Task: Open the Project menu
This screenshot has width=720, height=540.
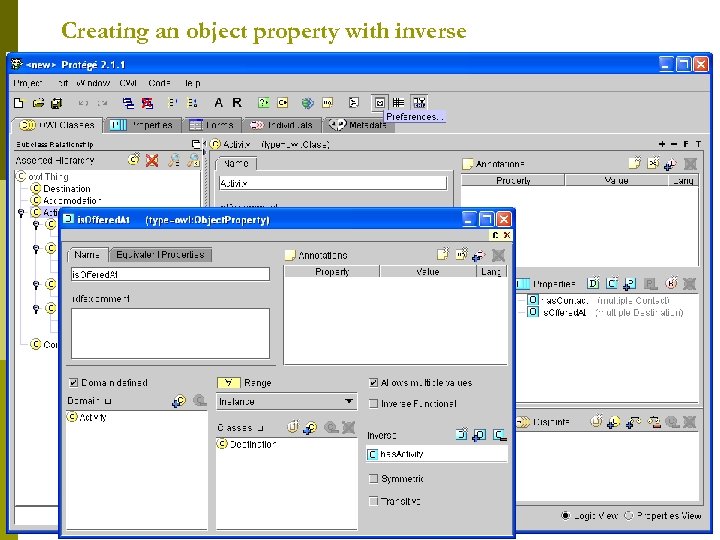Action: [28, 83]
